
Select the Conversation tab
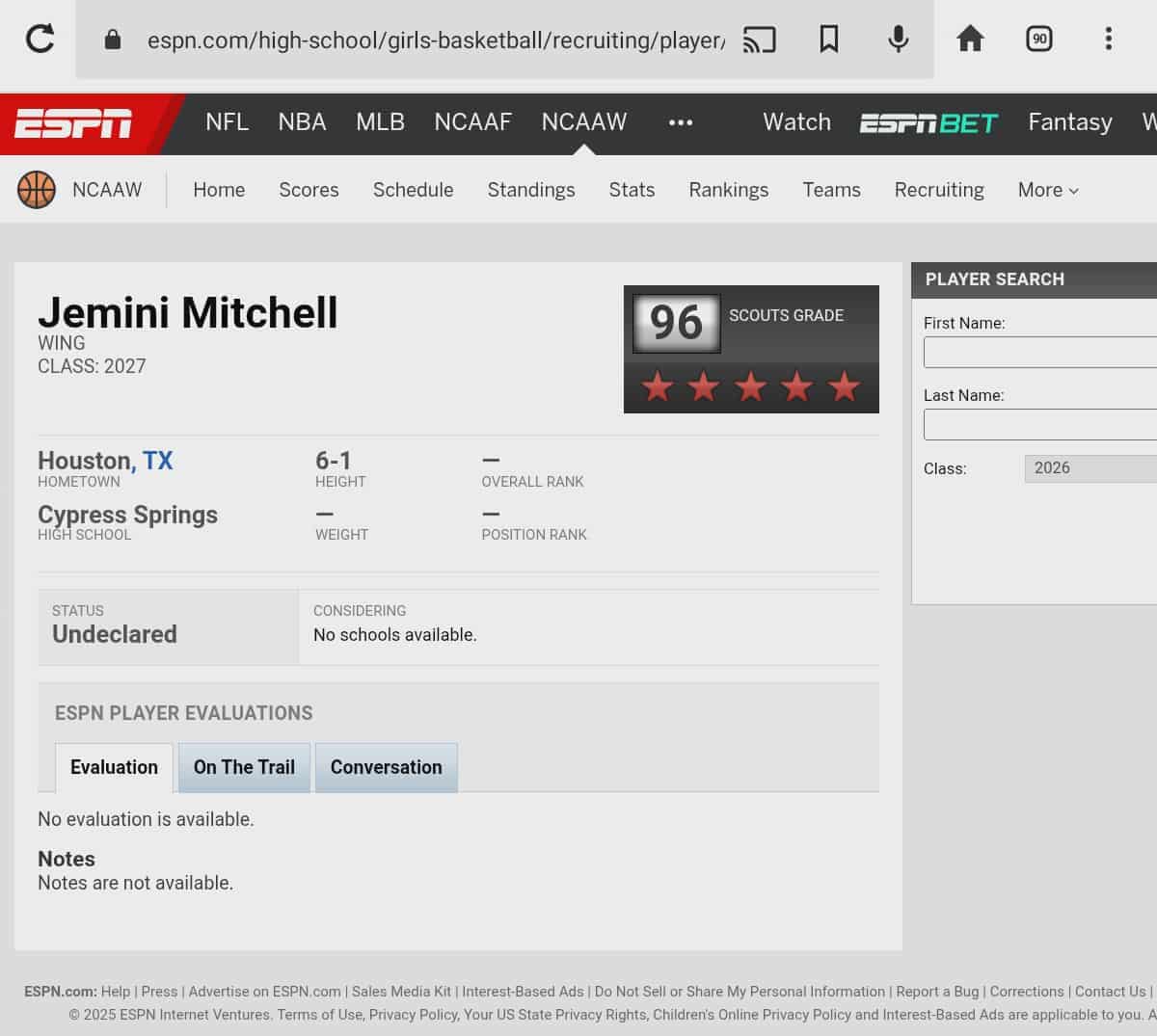click(386, 767)
